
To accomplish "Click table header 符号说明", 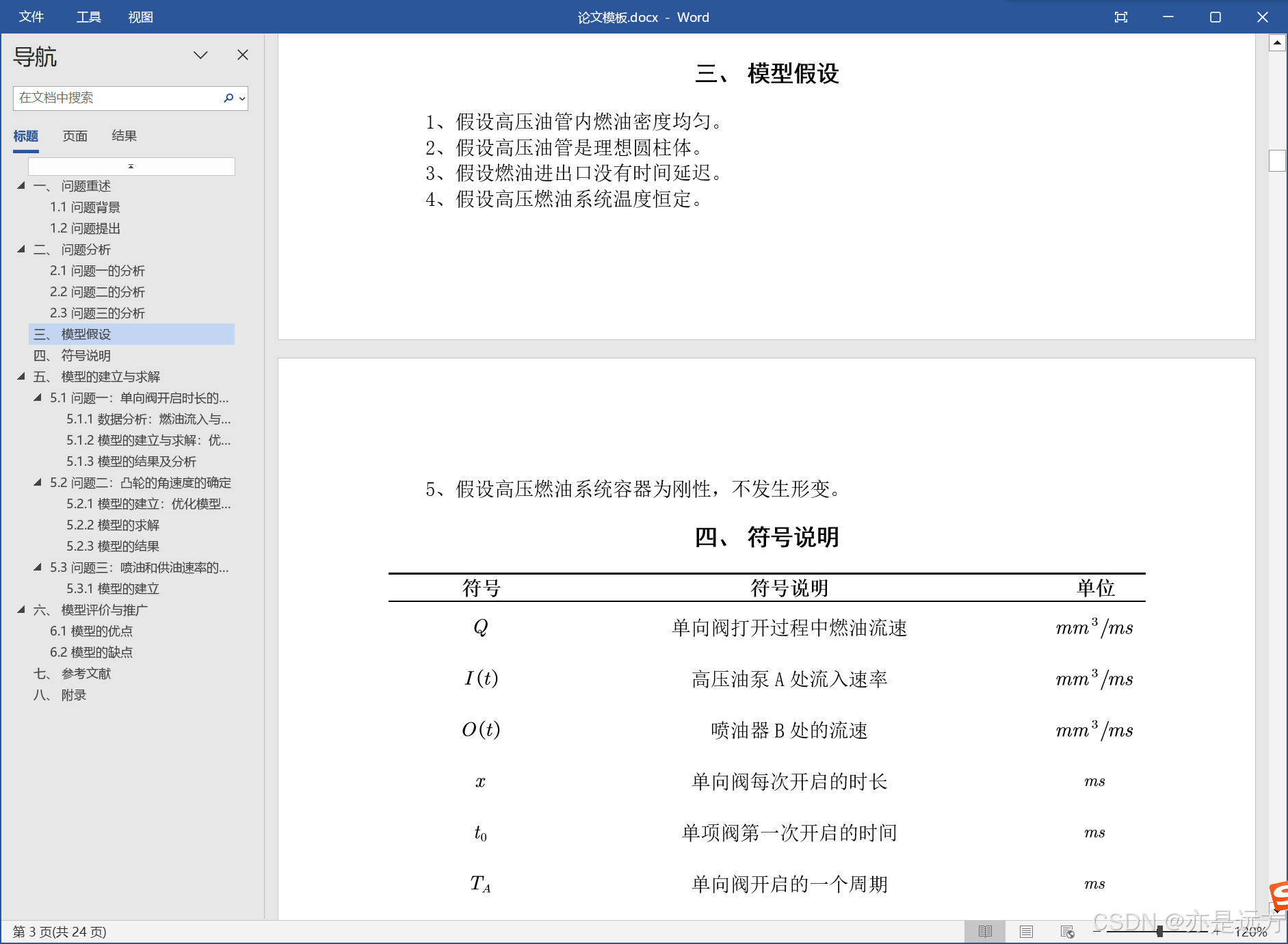I will 789,588.
